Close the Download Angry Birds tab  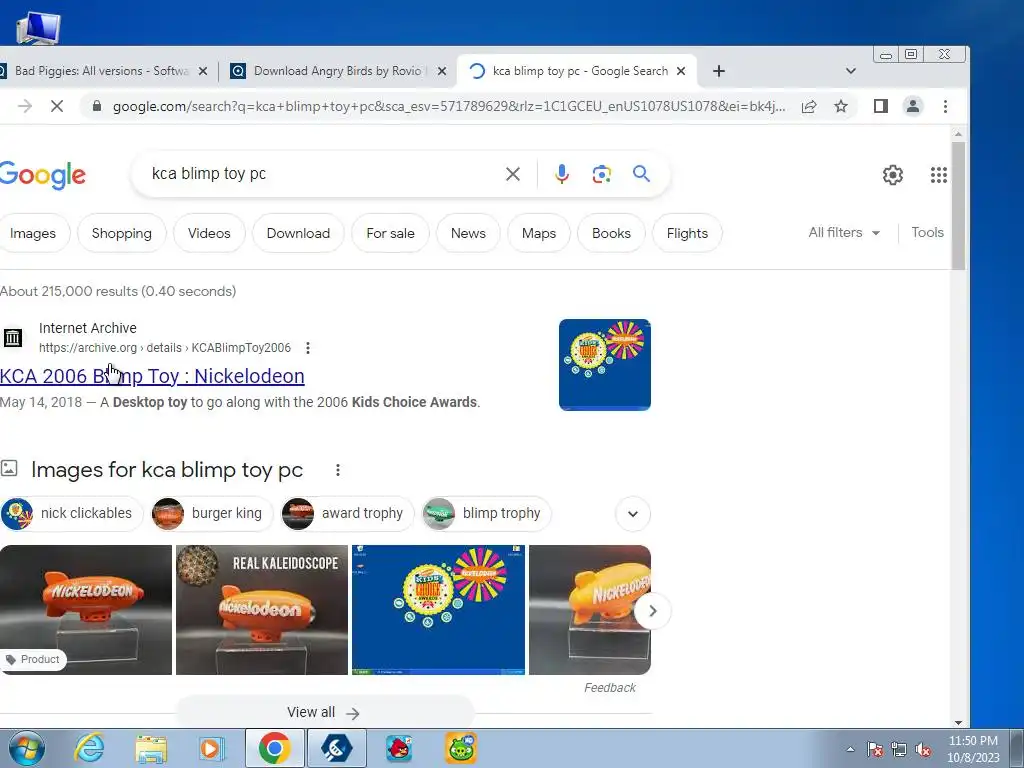click(442, 71)
